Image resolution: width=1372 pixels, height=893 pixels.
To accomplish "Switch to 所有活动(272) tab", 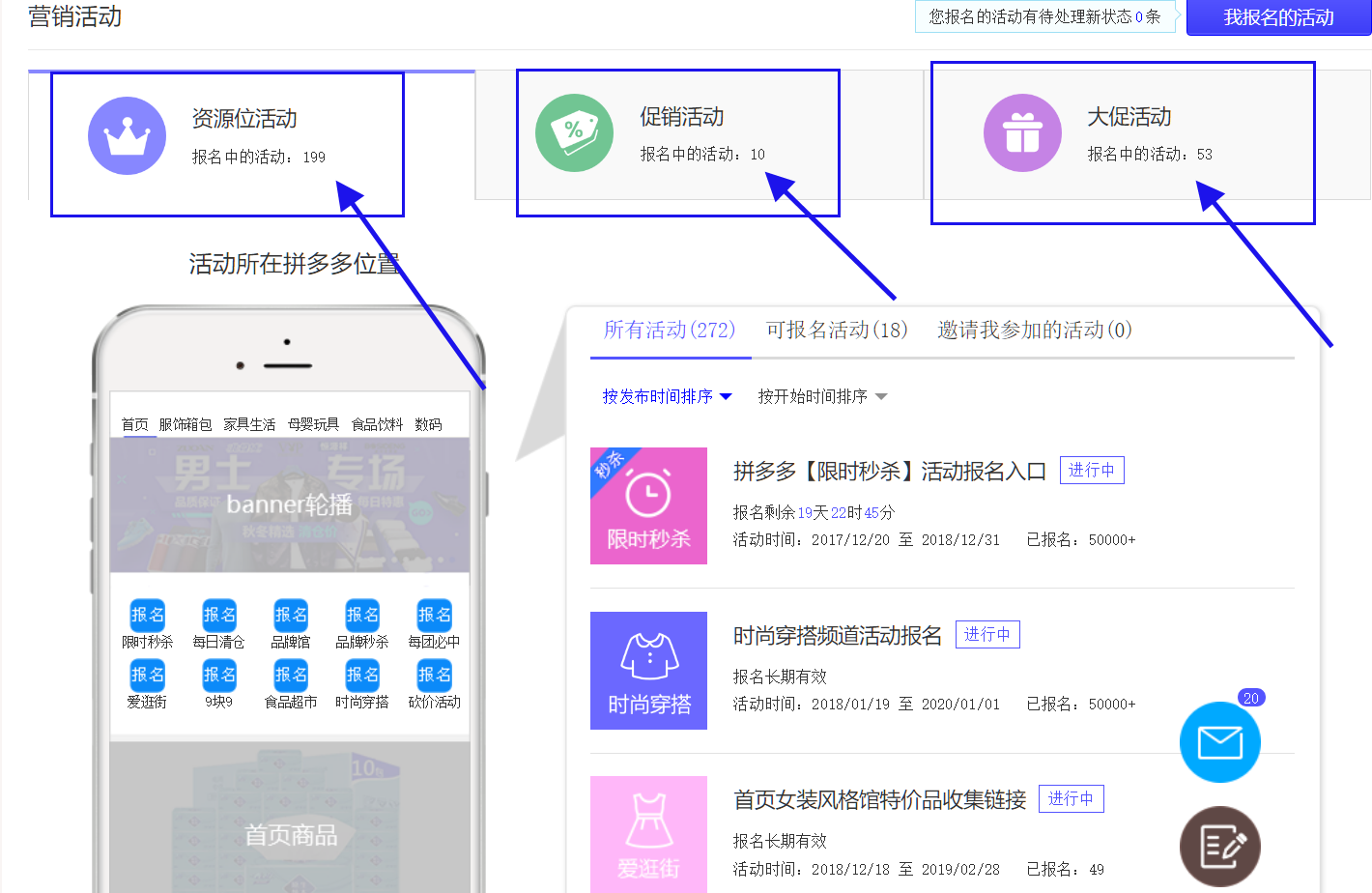I will click(x=670, y=331).
